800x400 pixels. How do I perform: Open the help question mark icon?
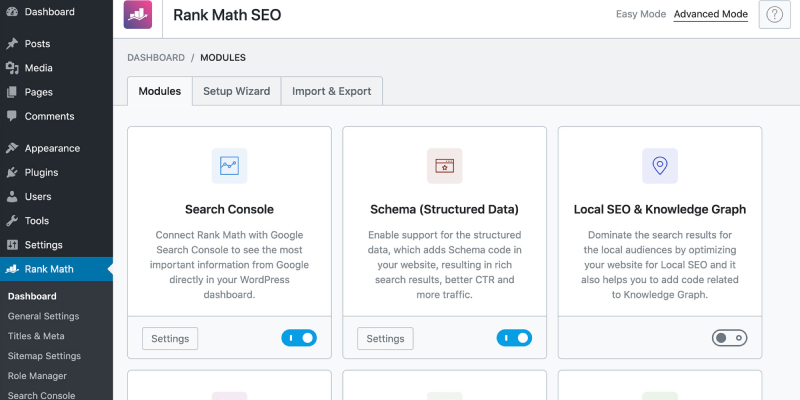pyautogui.click(x=774, y=14)
